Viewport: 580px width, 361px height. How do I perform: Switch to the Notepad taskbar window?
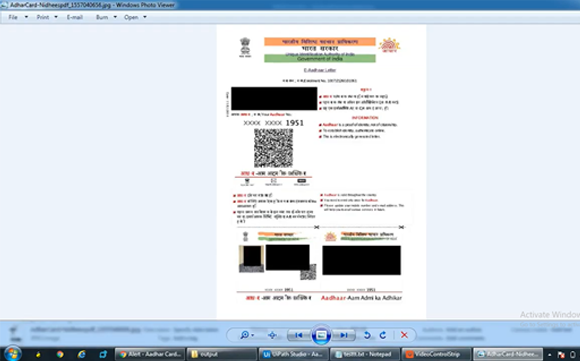tap(364, 354)
